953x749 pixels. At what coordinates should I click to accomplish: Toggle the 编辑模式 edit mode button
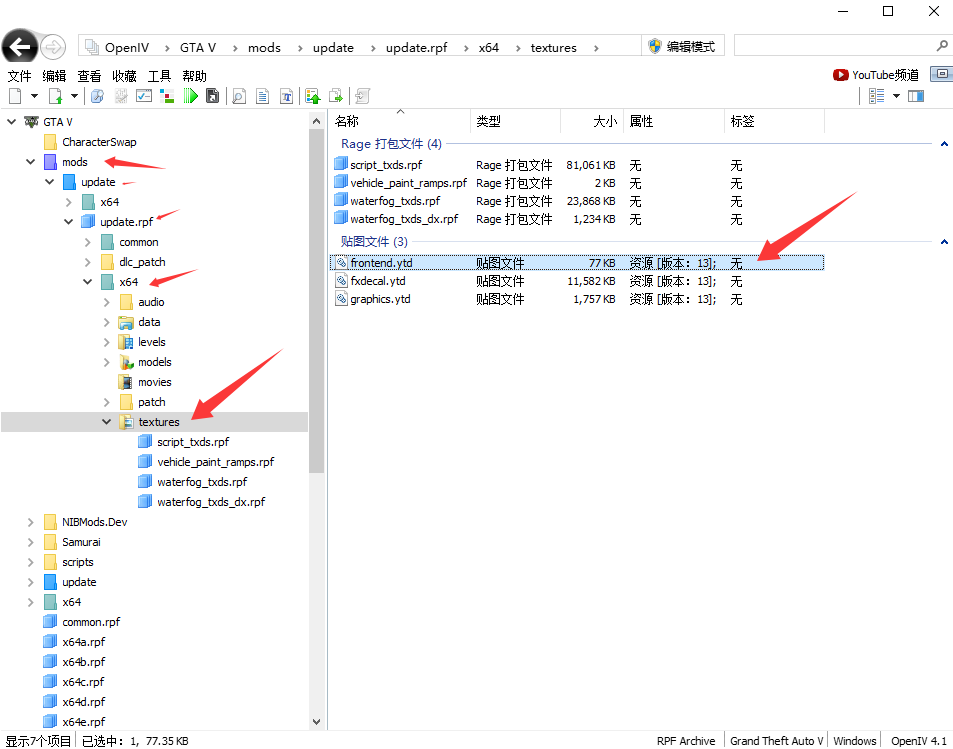(683, 46)
